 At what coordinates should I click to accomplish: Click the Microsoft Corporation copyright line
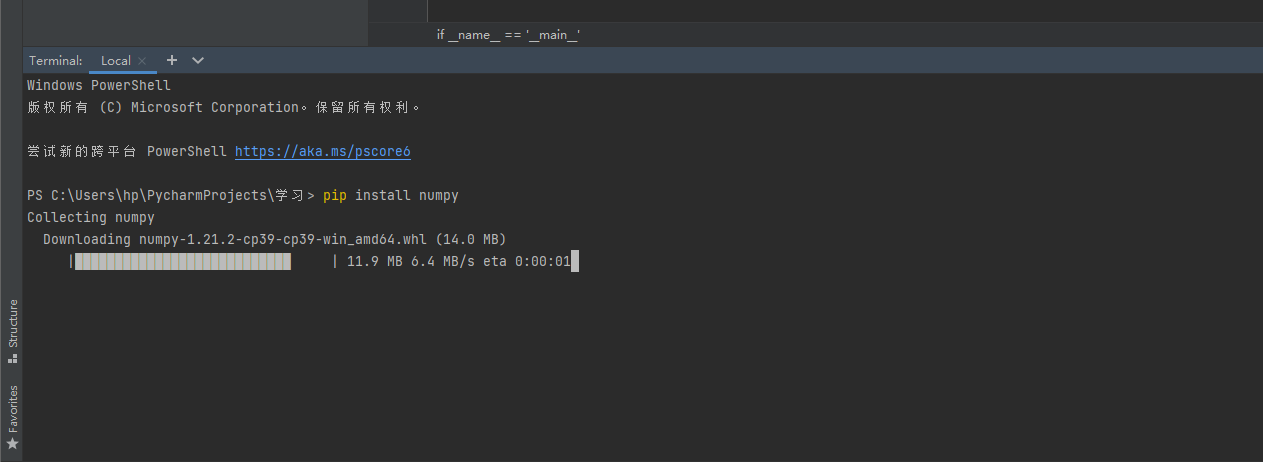click(225, 107)
